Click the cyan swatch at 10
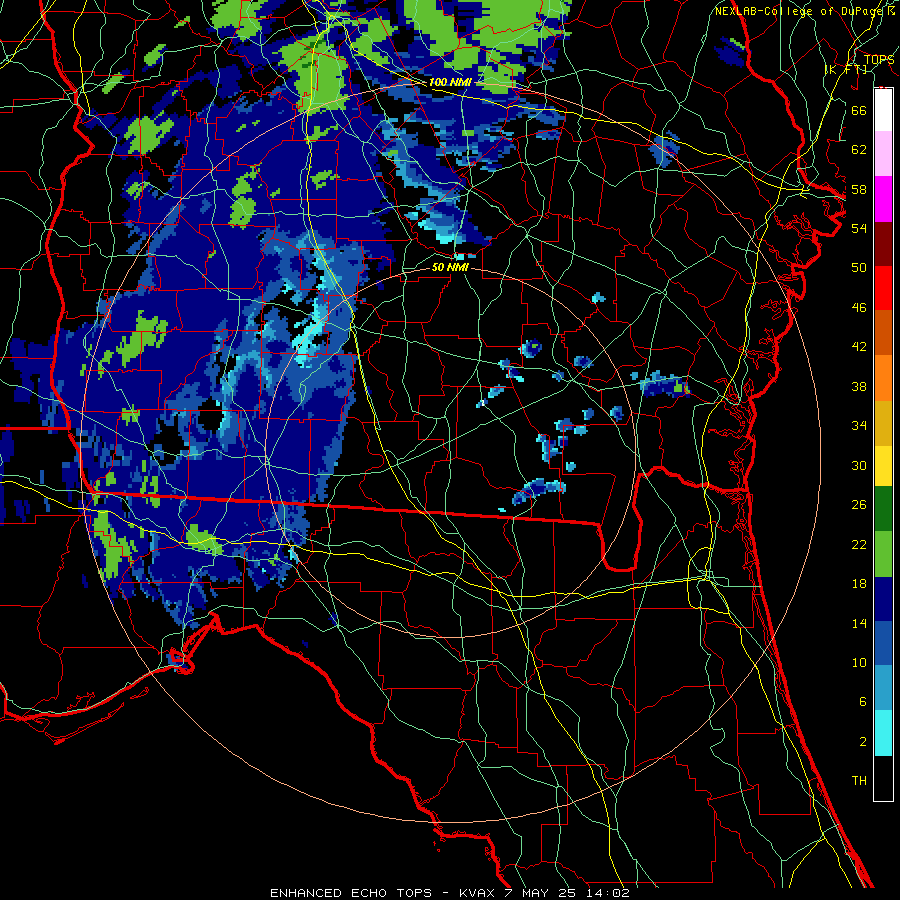Screen dimensions: 900x900 click(x=883, y=733)
